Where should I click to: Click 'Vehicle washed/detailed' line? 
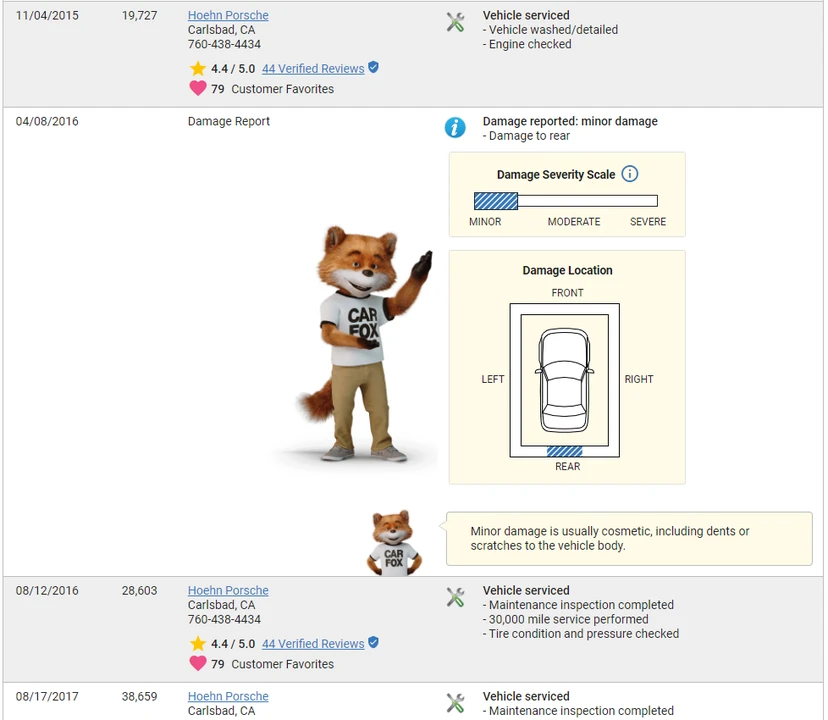point(550,30)
